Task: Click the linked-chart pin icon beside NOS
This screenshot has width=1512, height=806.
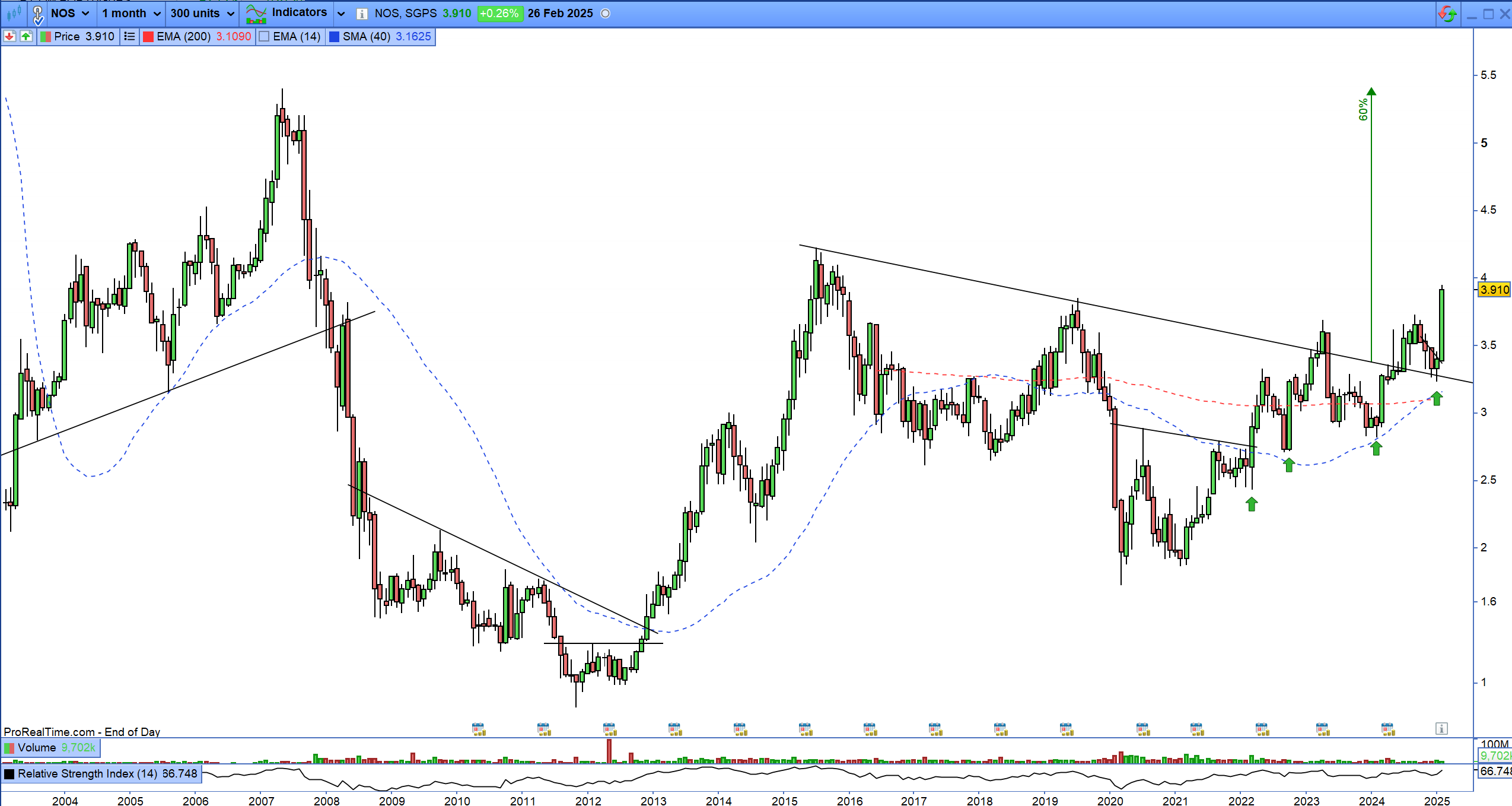Action: point(37,14)
